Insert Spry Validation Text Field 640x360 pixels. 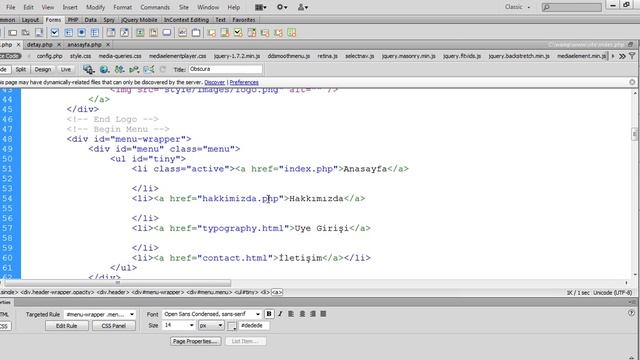(x=212, y=33)
